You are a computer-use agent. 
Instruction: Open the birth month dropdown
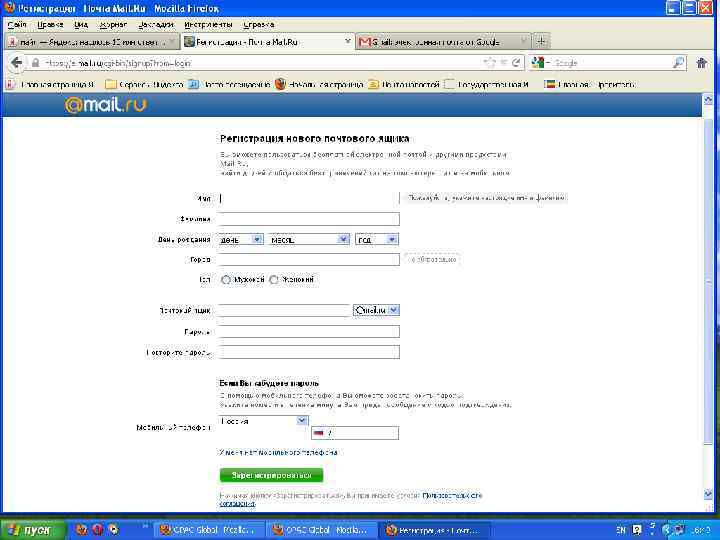tap(309, 239)
